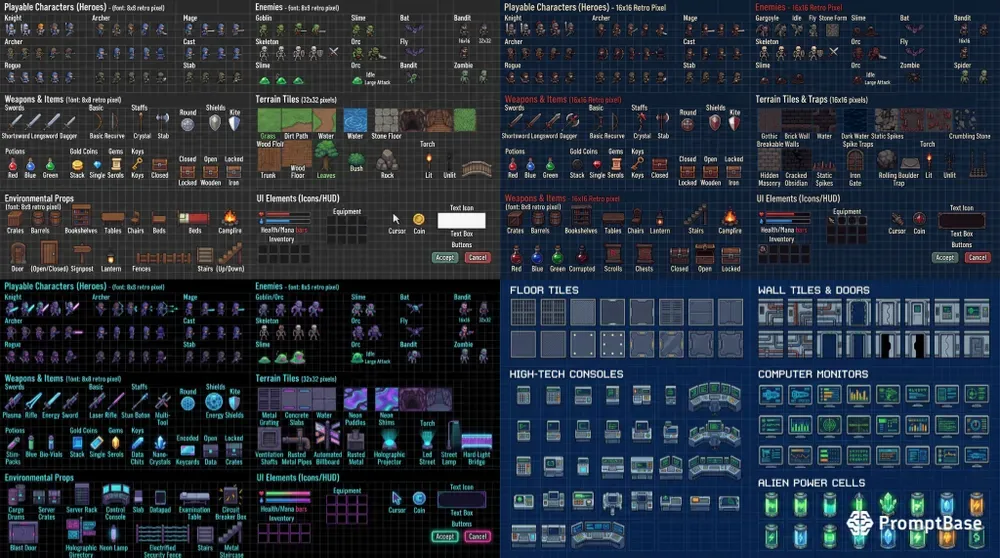This screenshot has width=1000, height=558.
Task: Select the Holographic Projector in neon sheet
Action: coord(389,439)
